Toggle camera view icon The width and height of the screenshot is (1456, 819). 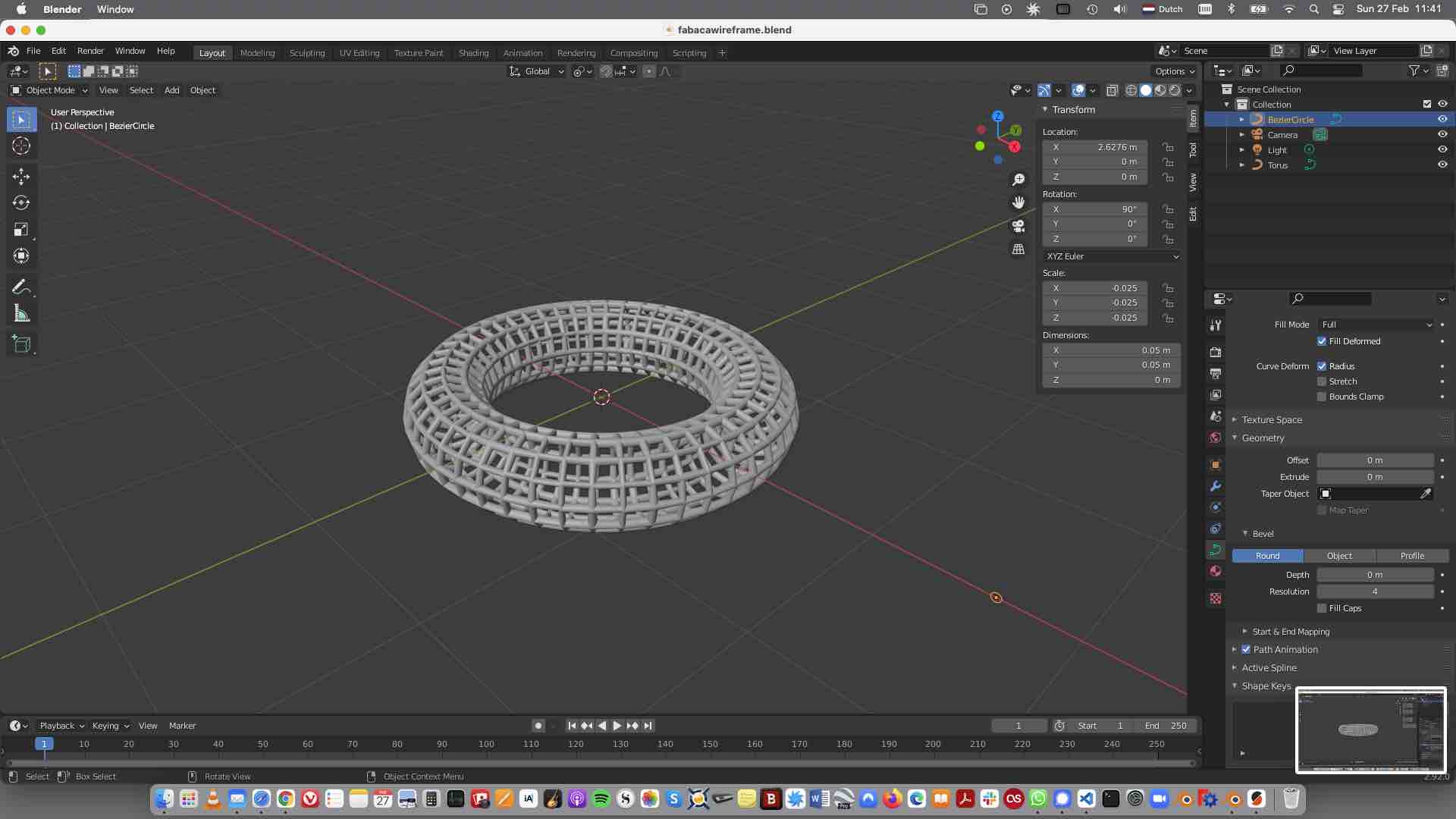[x=1018, y=226]
